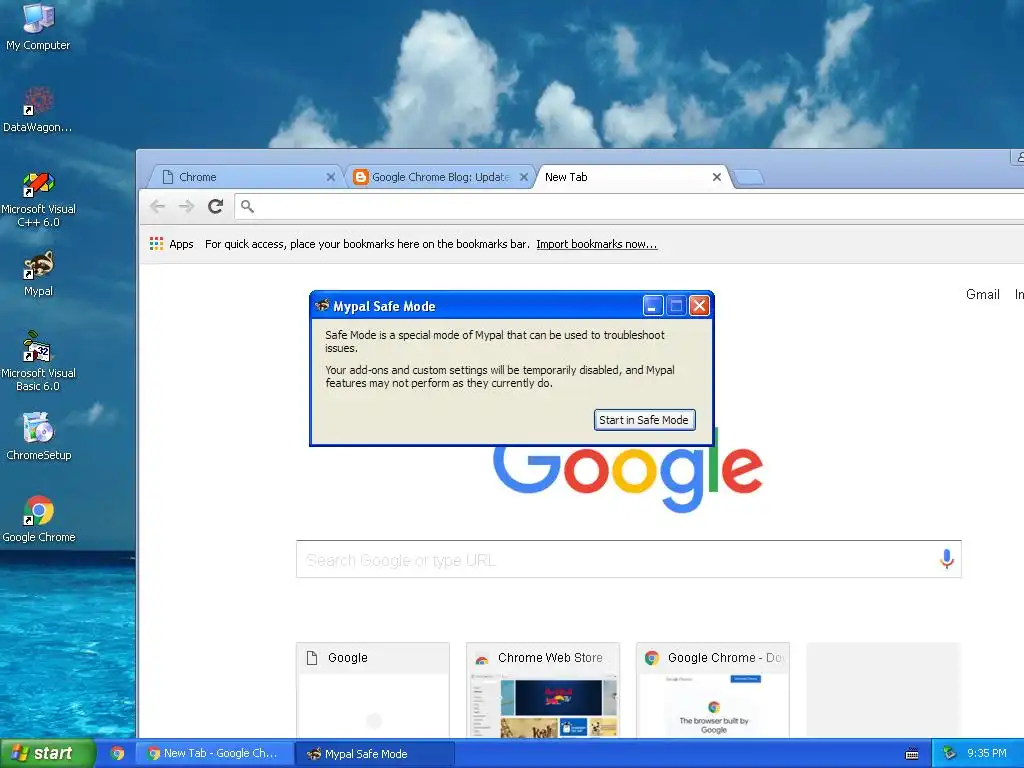This screenshot has height=768, width=1024.
Task: Close the Google Chrome Blog tab
Action: click(524, 177)
